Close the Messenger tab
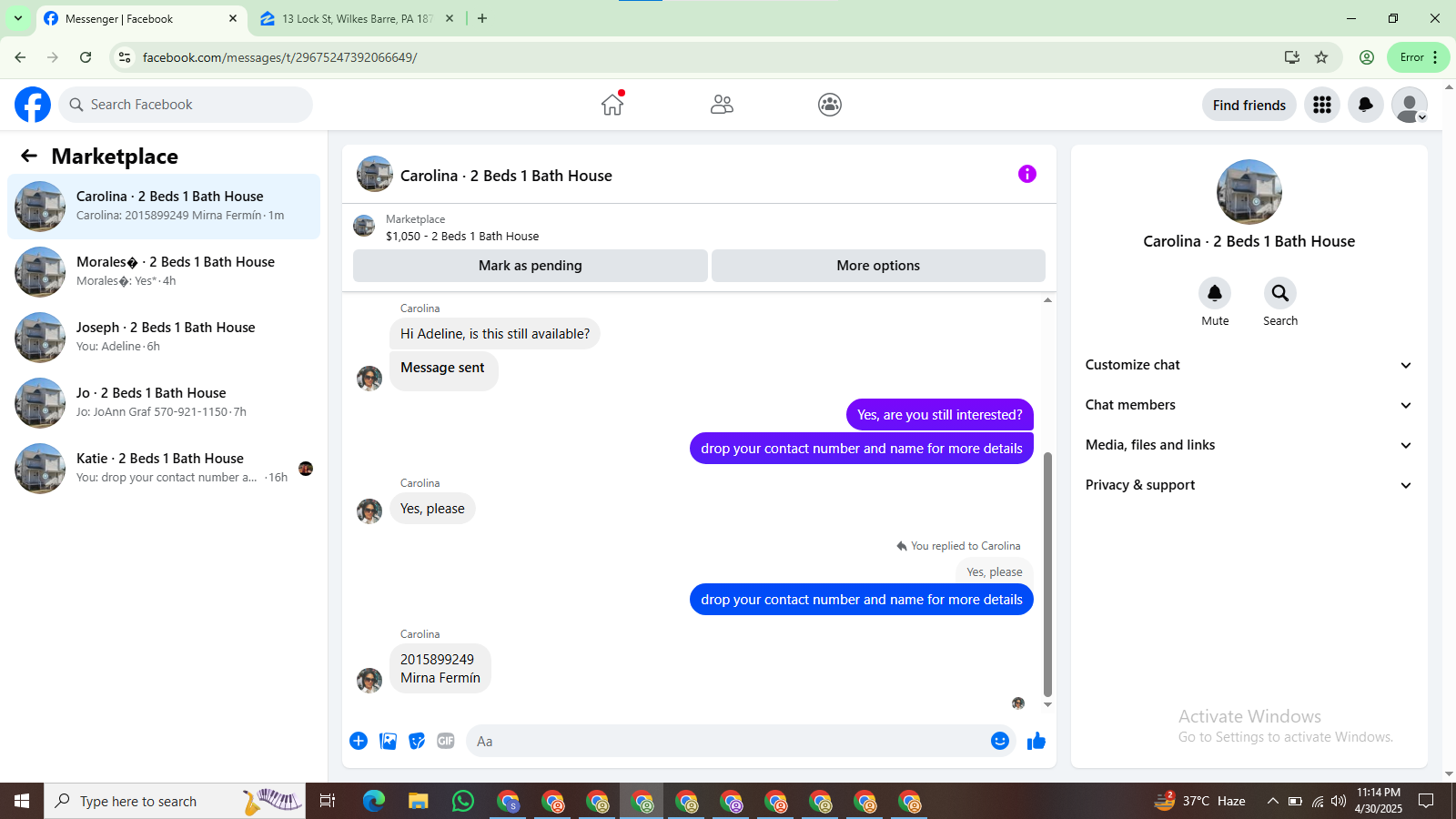The image size is (1456, 819). click(x=233, y=18)
